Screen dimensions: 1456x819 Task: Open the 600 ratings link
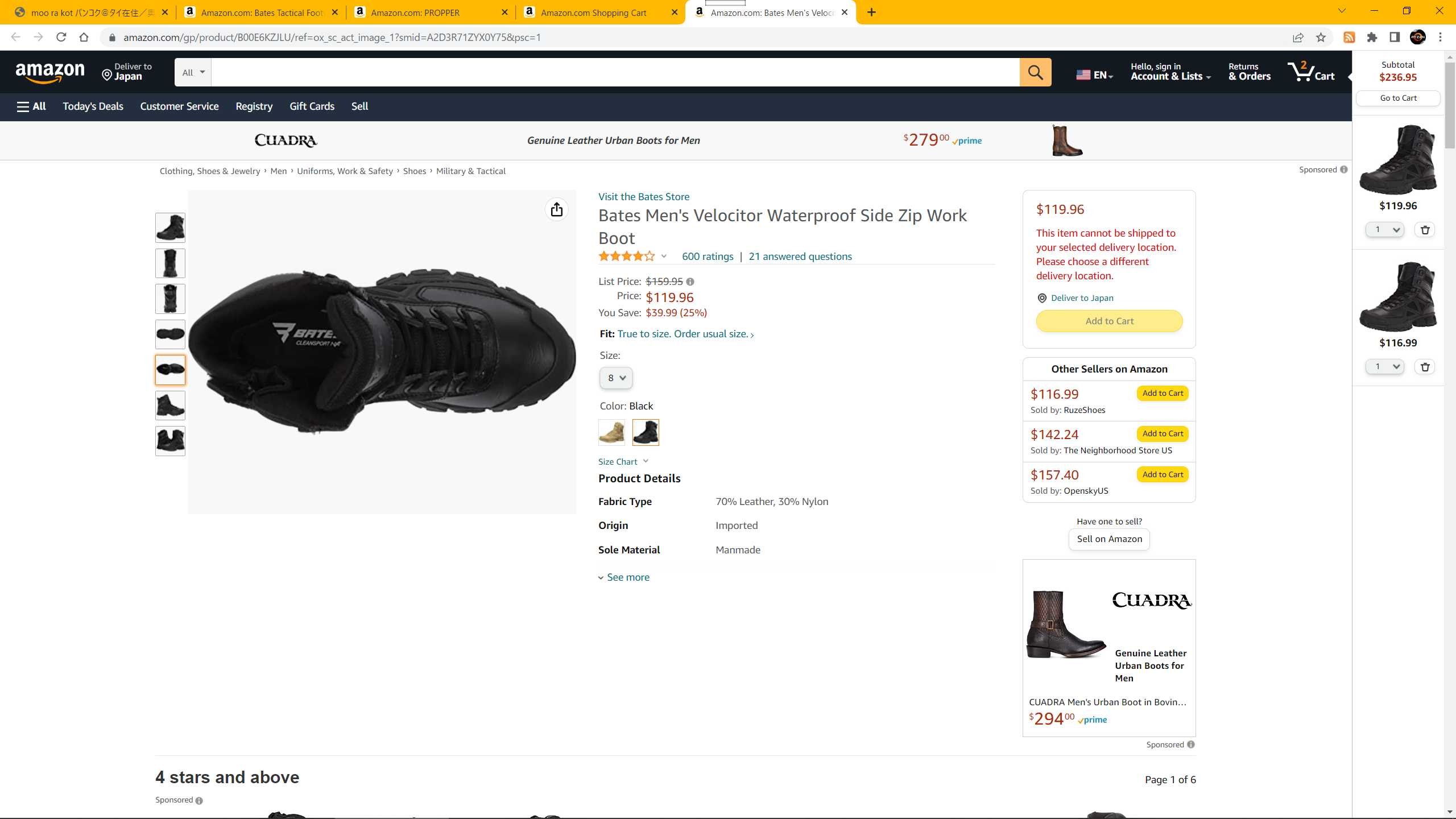point(708,257)
